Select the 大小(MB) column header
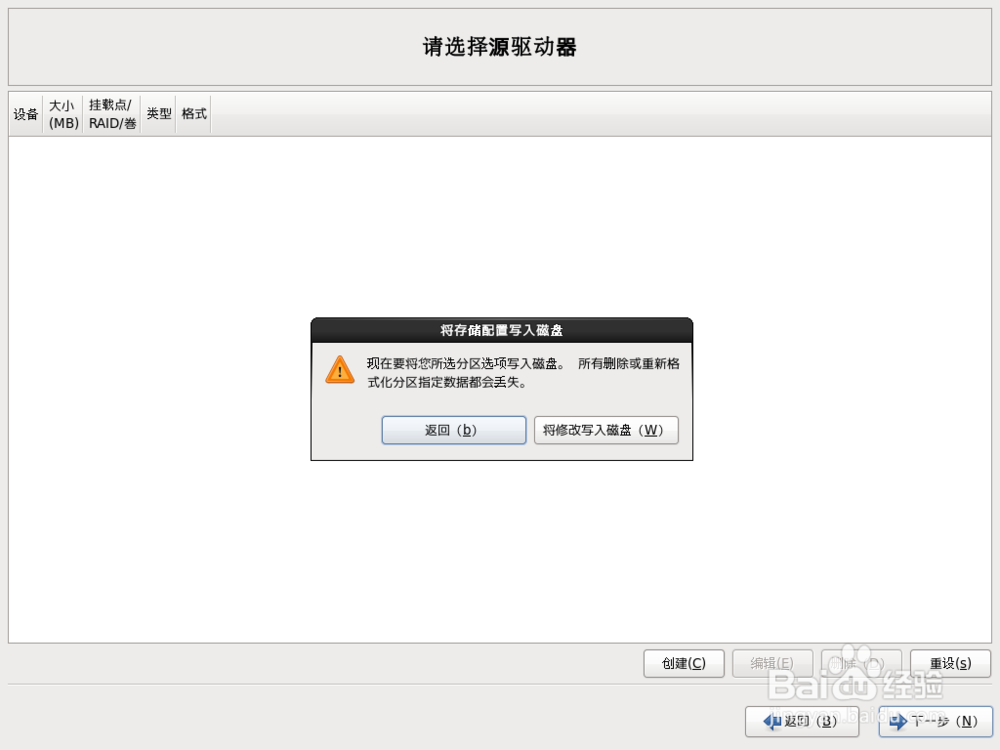The image size is (1000, 750). [x=62, y=113]
